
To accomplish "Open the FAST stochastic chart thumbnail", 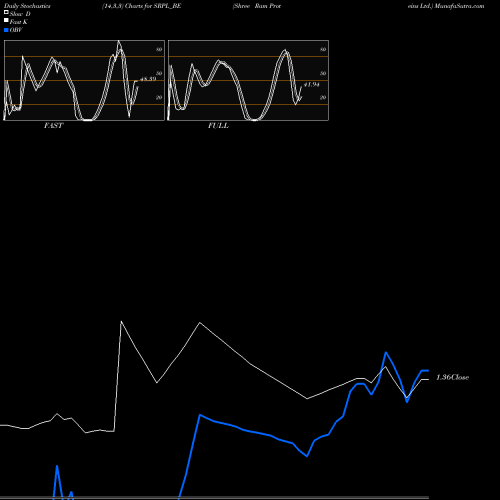I will pos(84,80).
